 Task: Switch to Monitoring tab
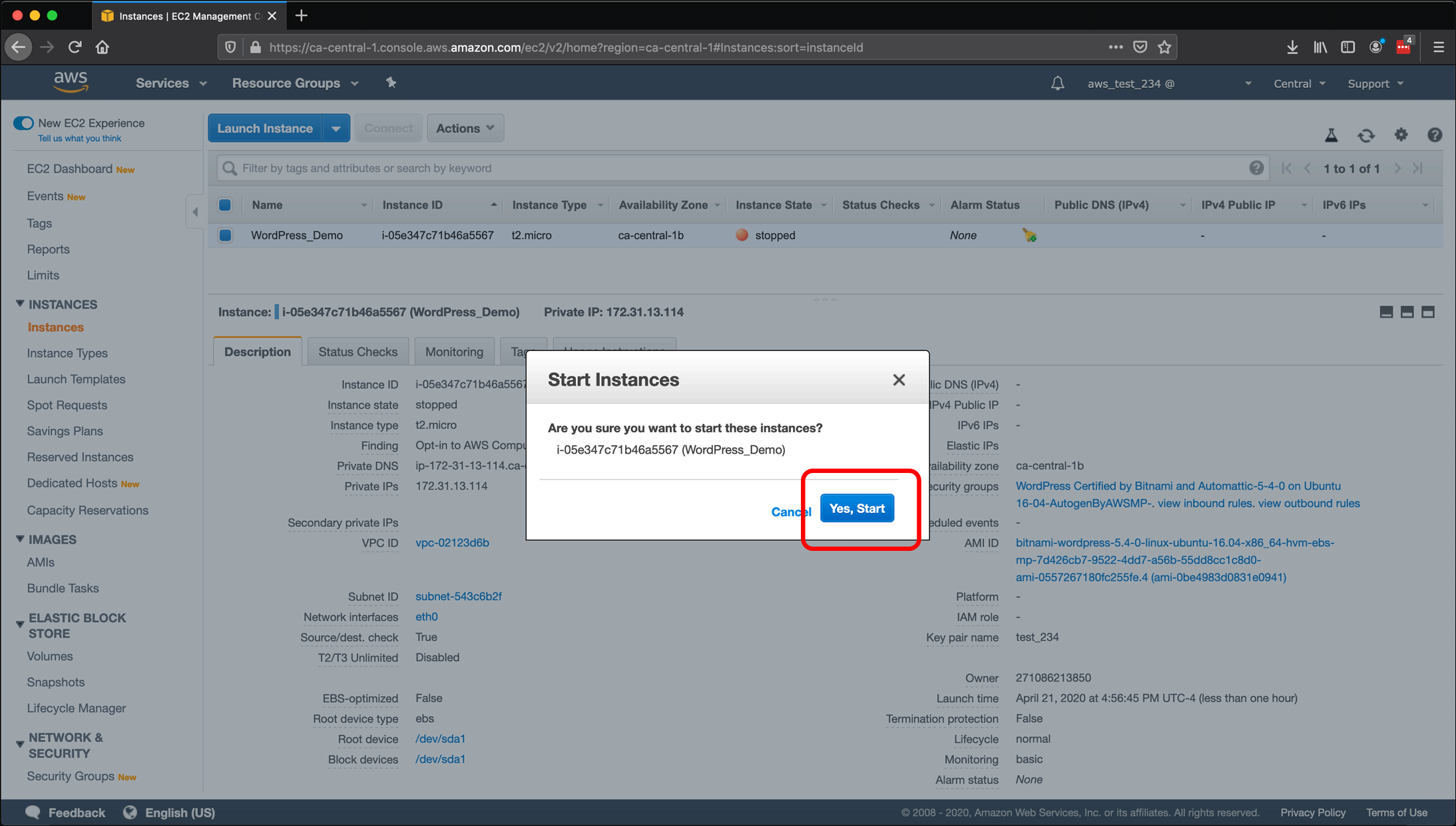pos(454,351)
